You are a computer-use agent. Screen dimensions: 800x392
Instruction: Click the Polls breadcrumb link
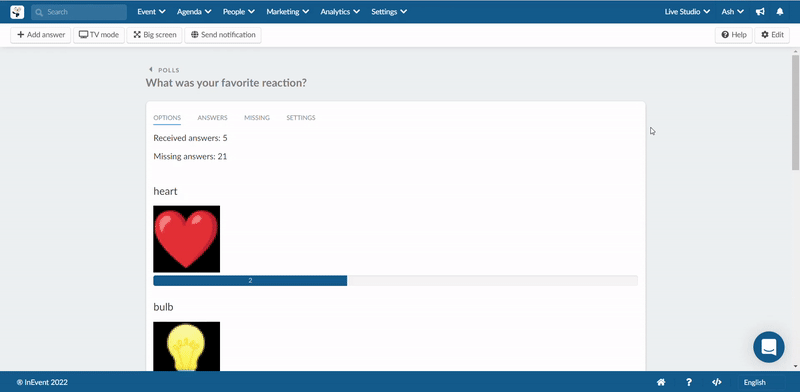tap(169, 70)
